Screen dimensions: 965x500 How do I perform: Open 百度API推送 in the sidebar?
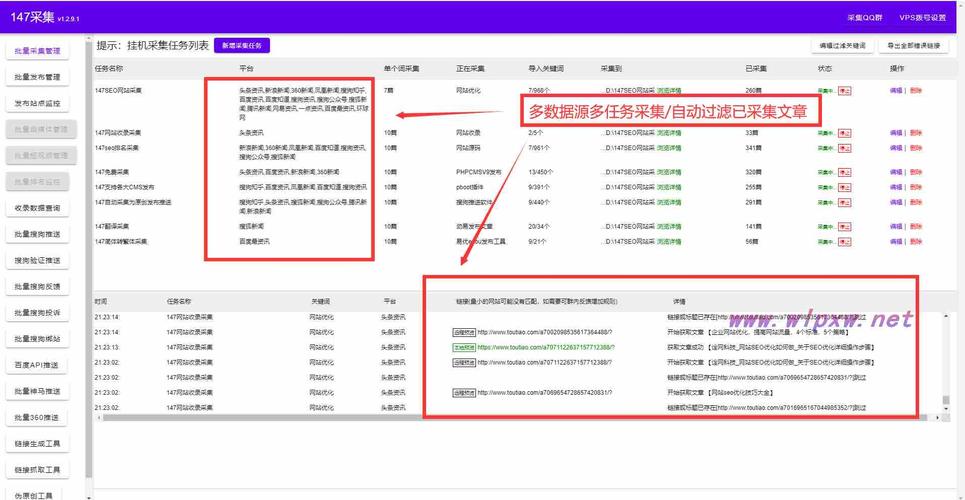tap(37, 365)
